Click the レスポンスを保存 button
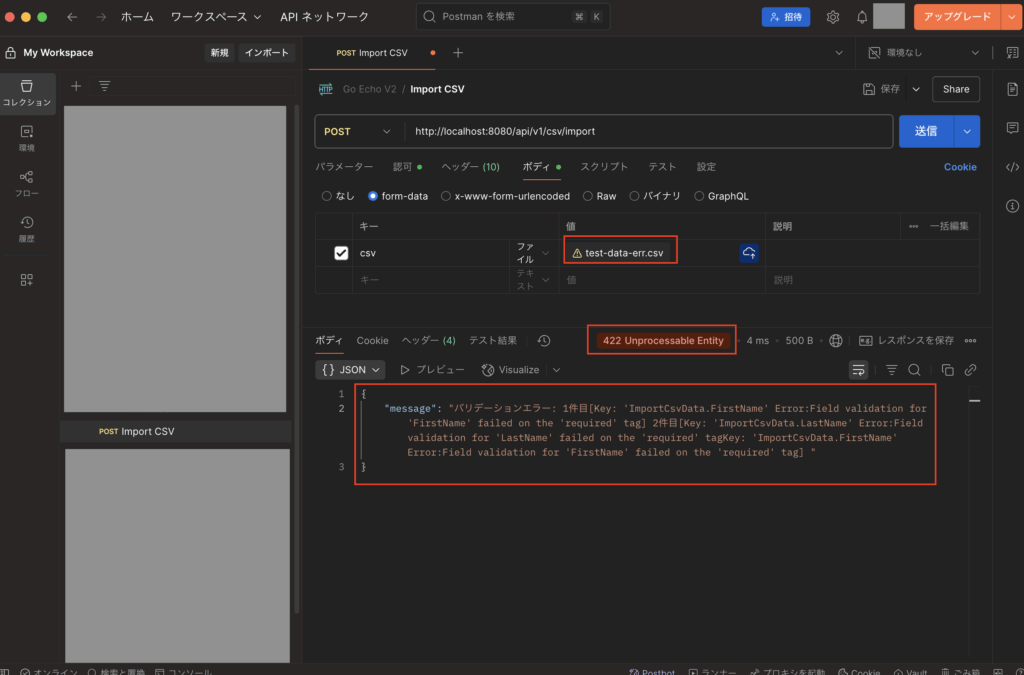This screenshot has width=1024, height=675. coord(906,341)
